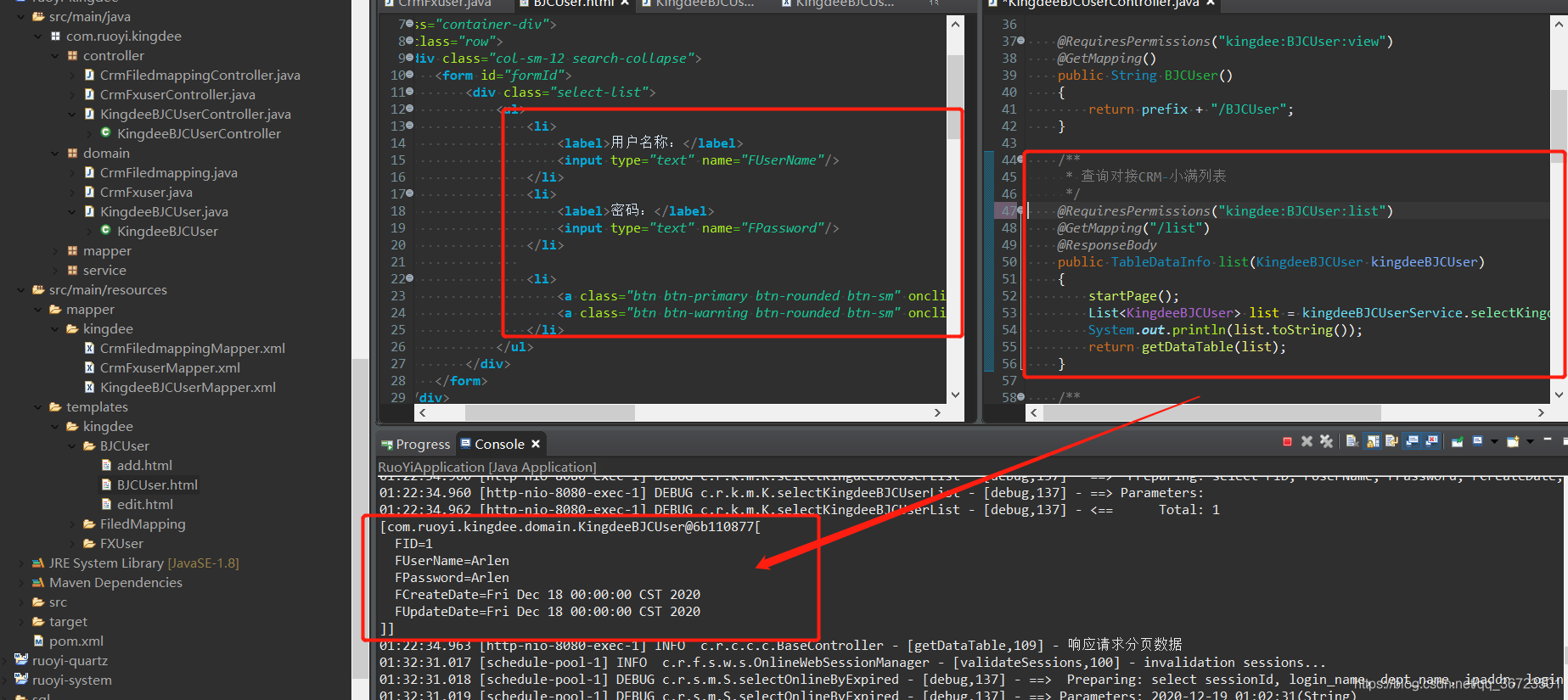Toggle Show Console When Standard Error Changes

[1431, 441]
